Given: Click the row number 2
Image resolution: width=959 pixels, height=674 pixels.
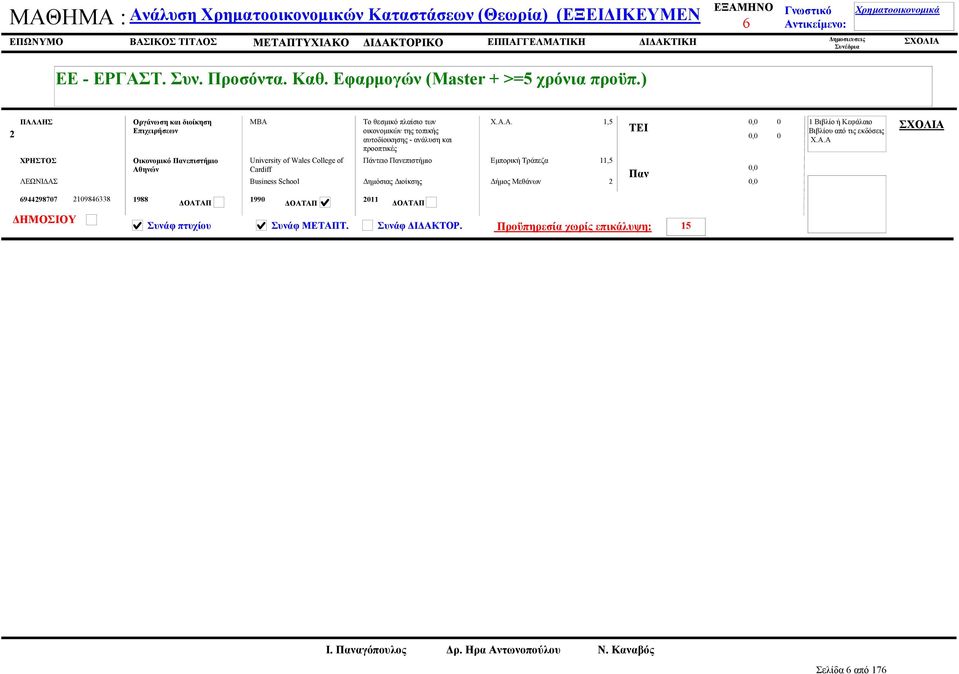Looking at the screenshot, I should [x=12, y=134].
